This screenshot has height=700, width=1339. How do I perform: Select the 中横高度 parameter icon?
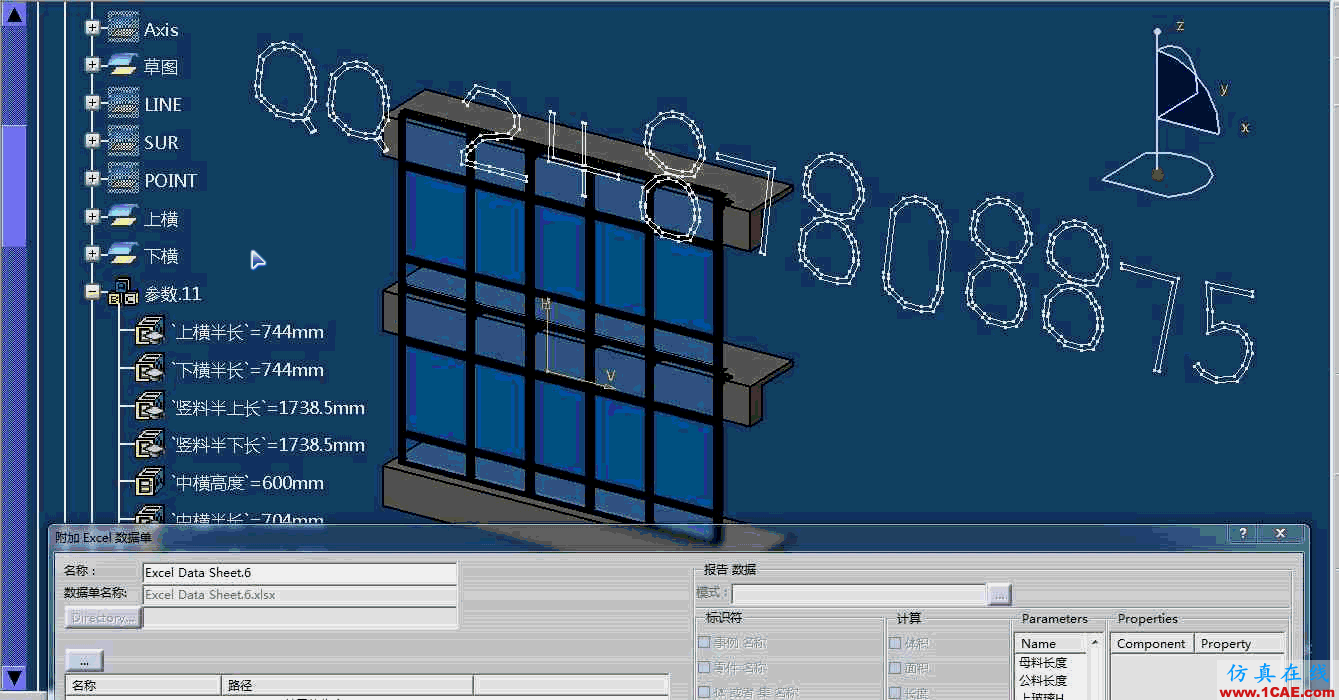pos(150,482)
